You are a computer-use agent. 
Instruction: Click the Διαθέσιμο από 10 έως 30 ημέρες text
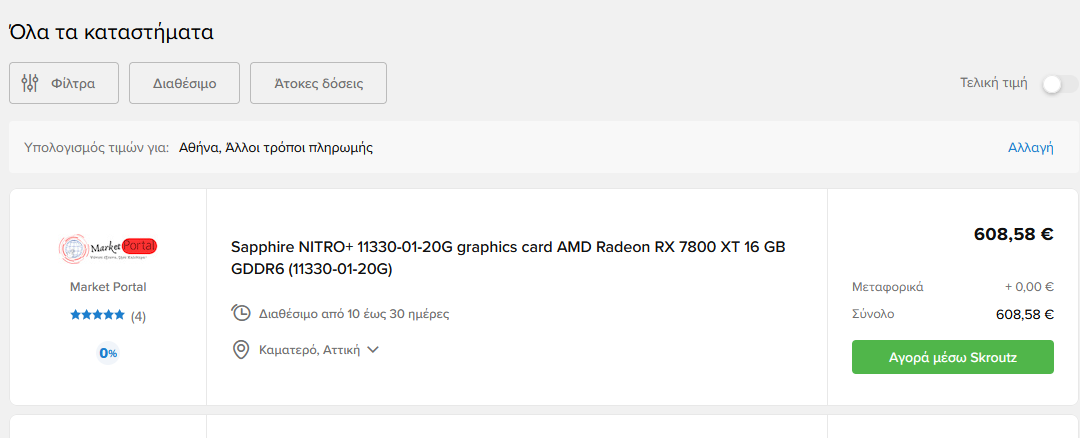point(354,314)
